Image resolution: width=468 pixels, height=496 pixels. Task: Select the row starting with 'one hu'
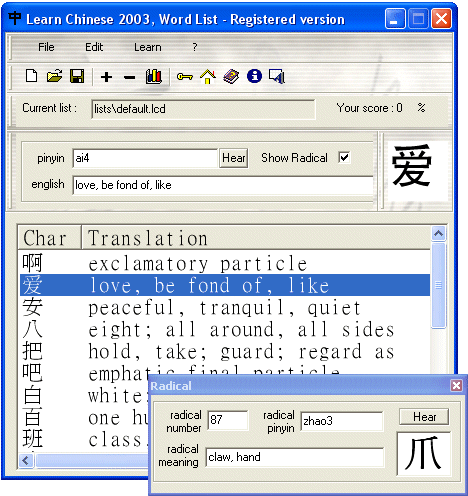84,418
